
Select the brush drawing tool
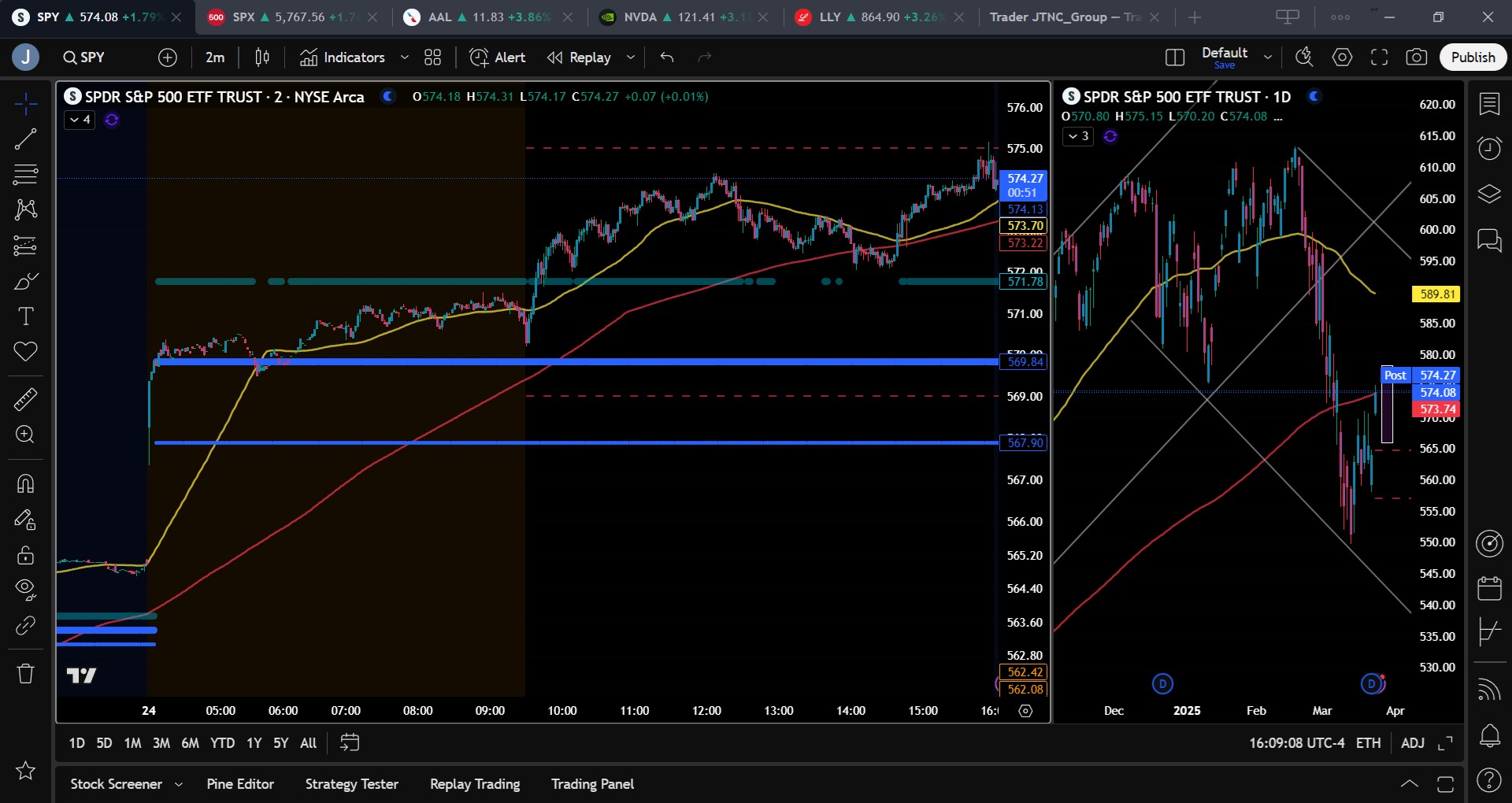[25, 281]
